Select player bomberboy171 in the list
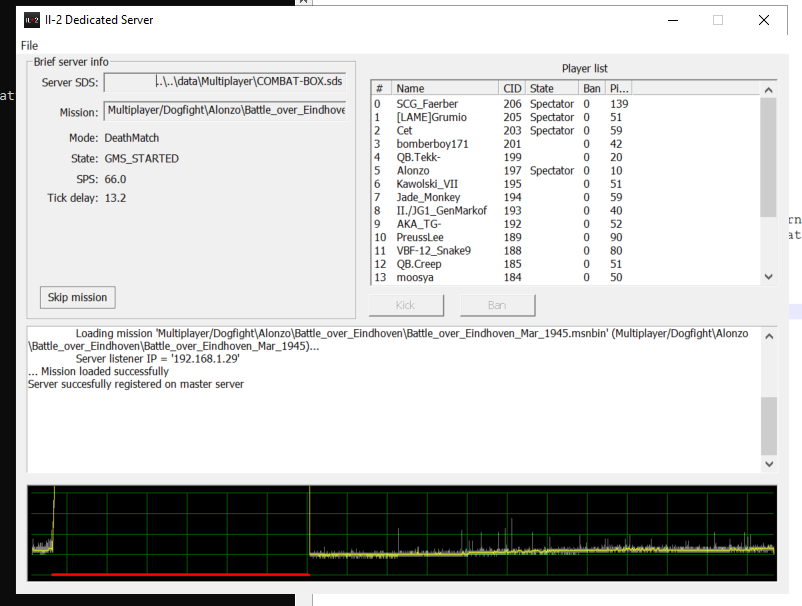 tap(432, 144)
